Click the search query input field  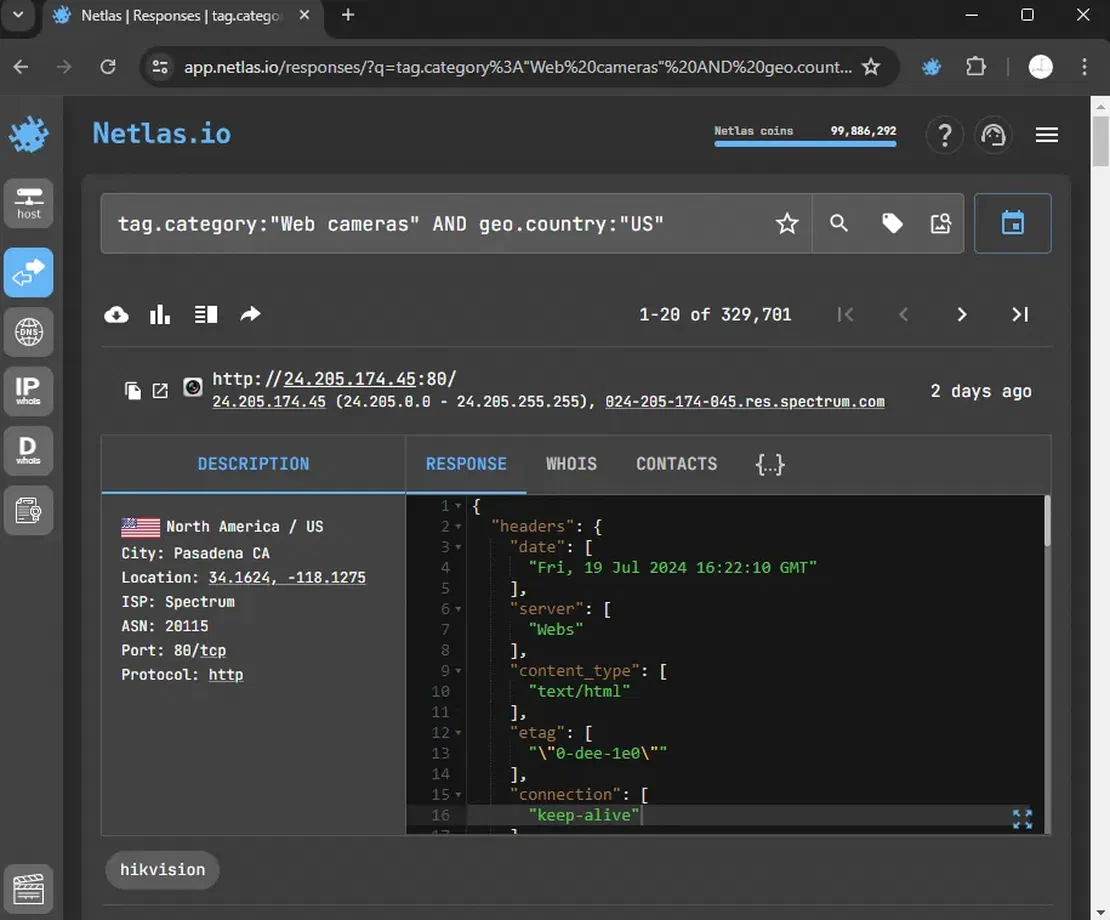pos(430,223)
